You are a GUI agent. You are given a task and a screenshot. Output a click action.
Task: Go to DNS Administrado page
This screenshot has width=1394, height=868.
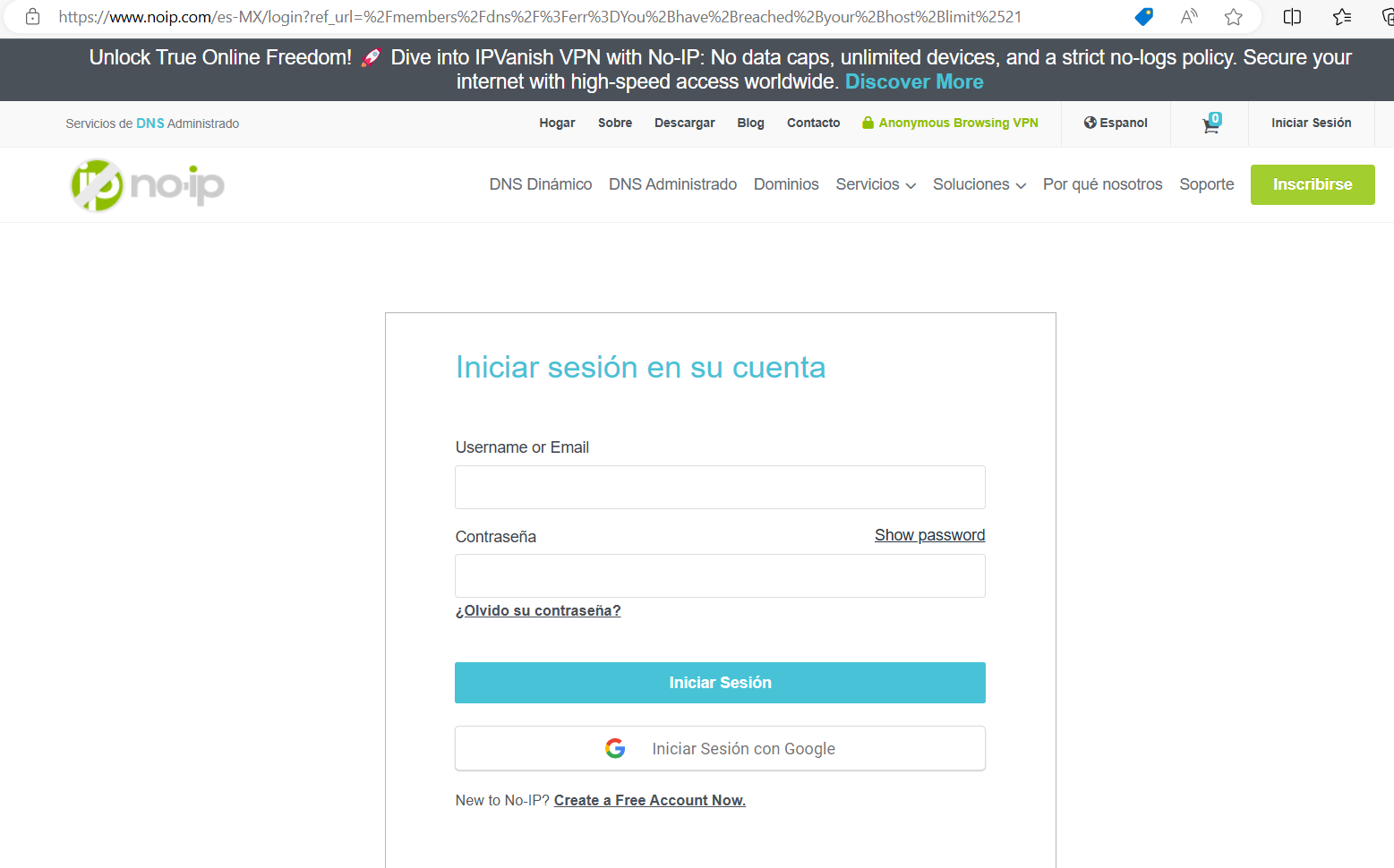tap(672, 184)
